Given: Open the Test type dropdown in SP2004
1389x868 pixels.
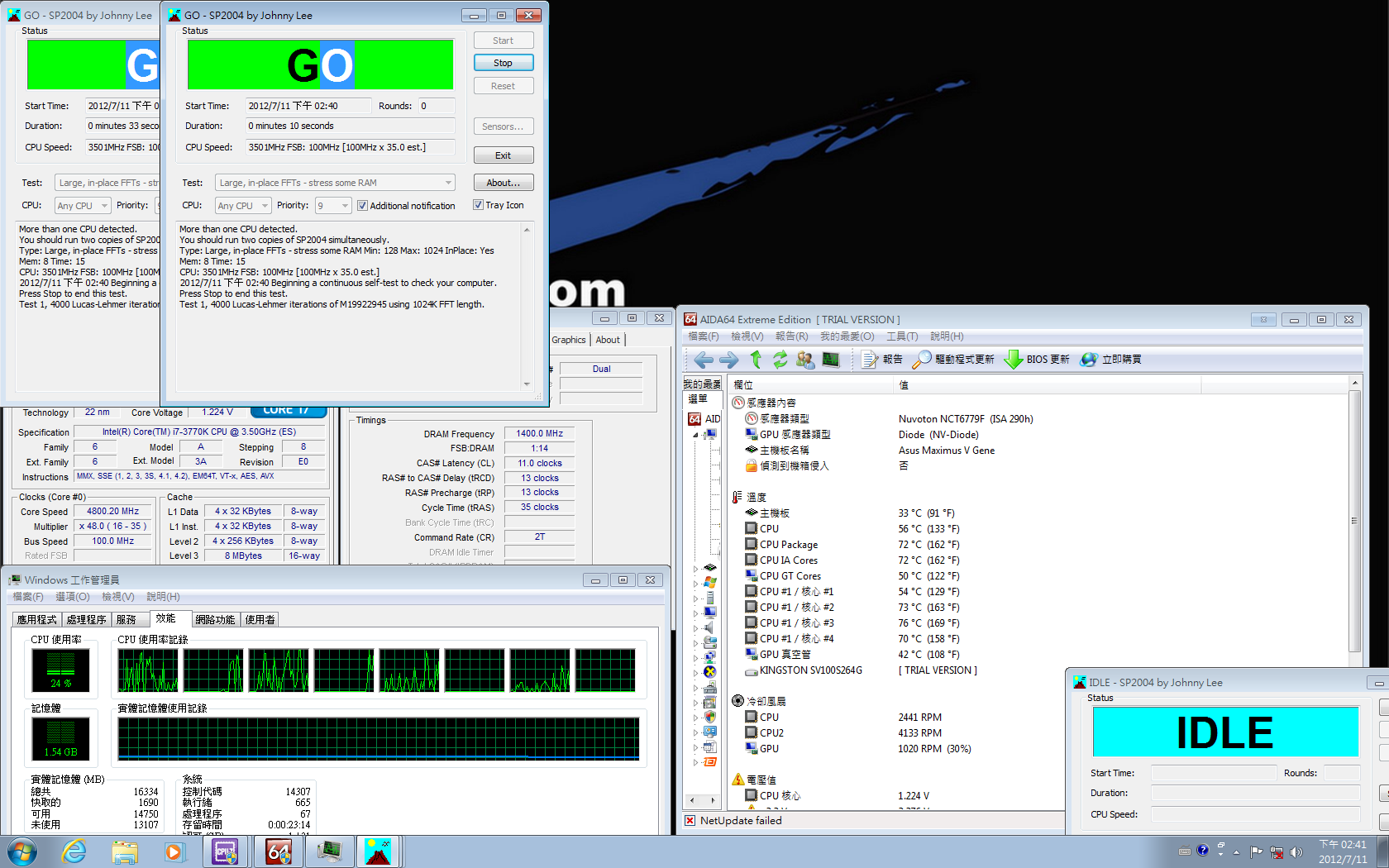Looking at the screenshot, I should [335, 183].
